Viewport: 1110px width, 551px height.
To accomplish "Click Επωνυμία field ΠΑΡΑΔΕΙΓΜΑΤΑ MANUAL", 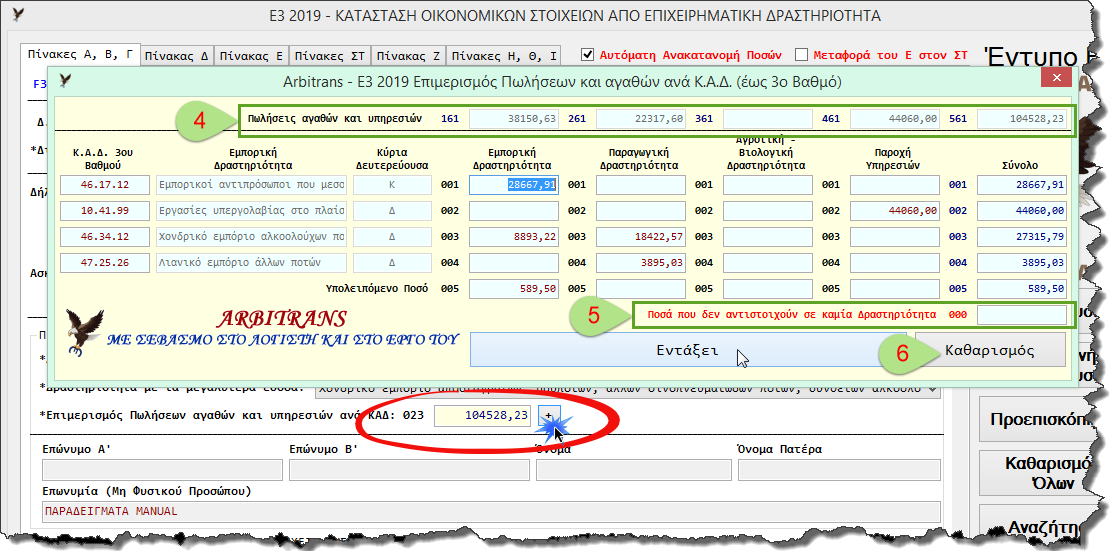I will click(491, 511).
